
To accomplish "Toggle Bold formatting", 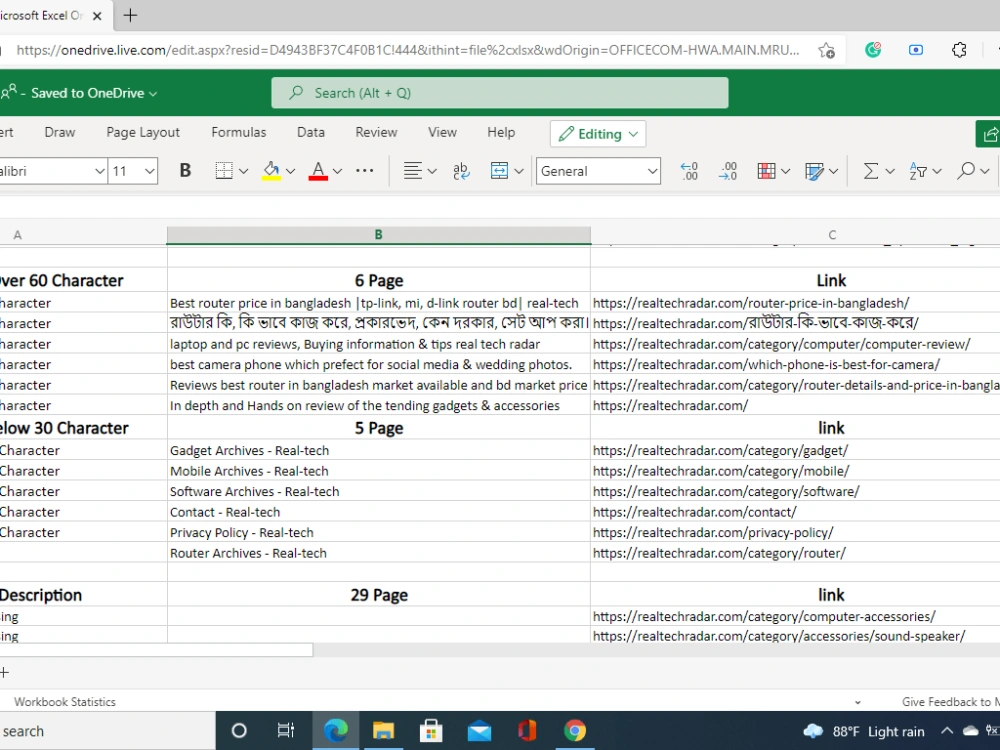I will pyautogui.click(x=185, y=171).
